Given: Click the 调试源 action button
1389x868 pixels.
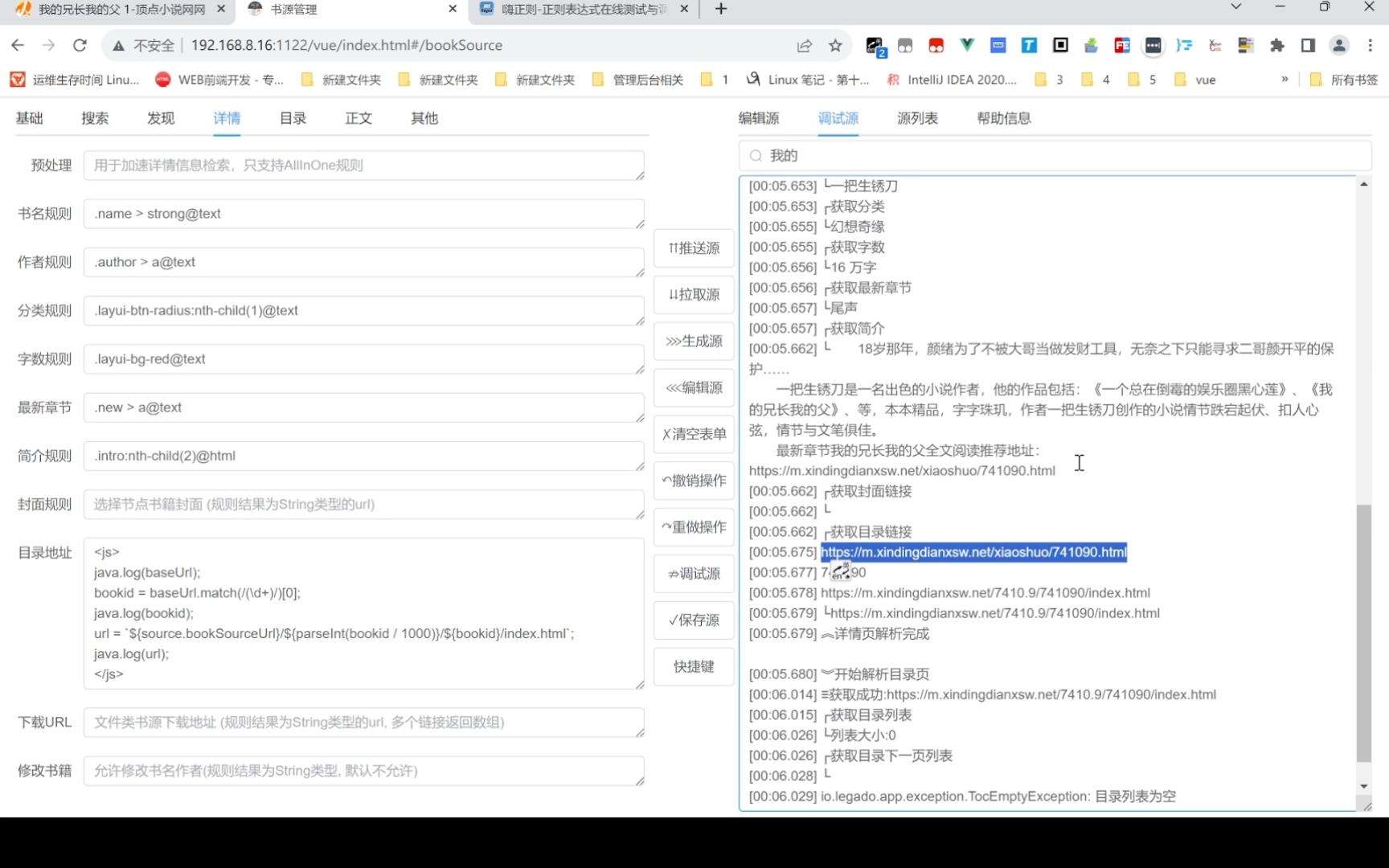Looking at the screenshot, I should pos(694,574).
